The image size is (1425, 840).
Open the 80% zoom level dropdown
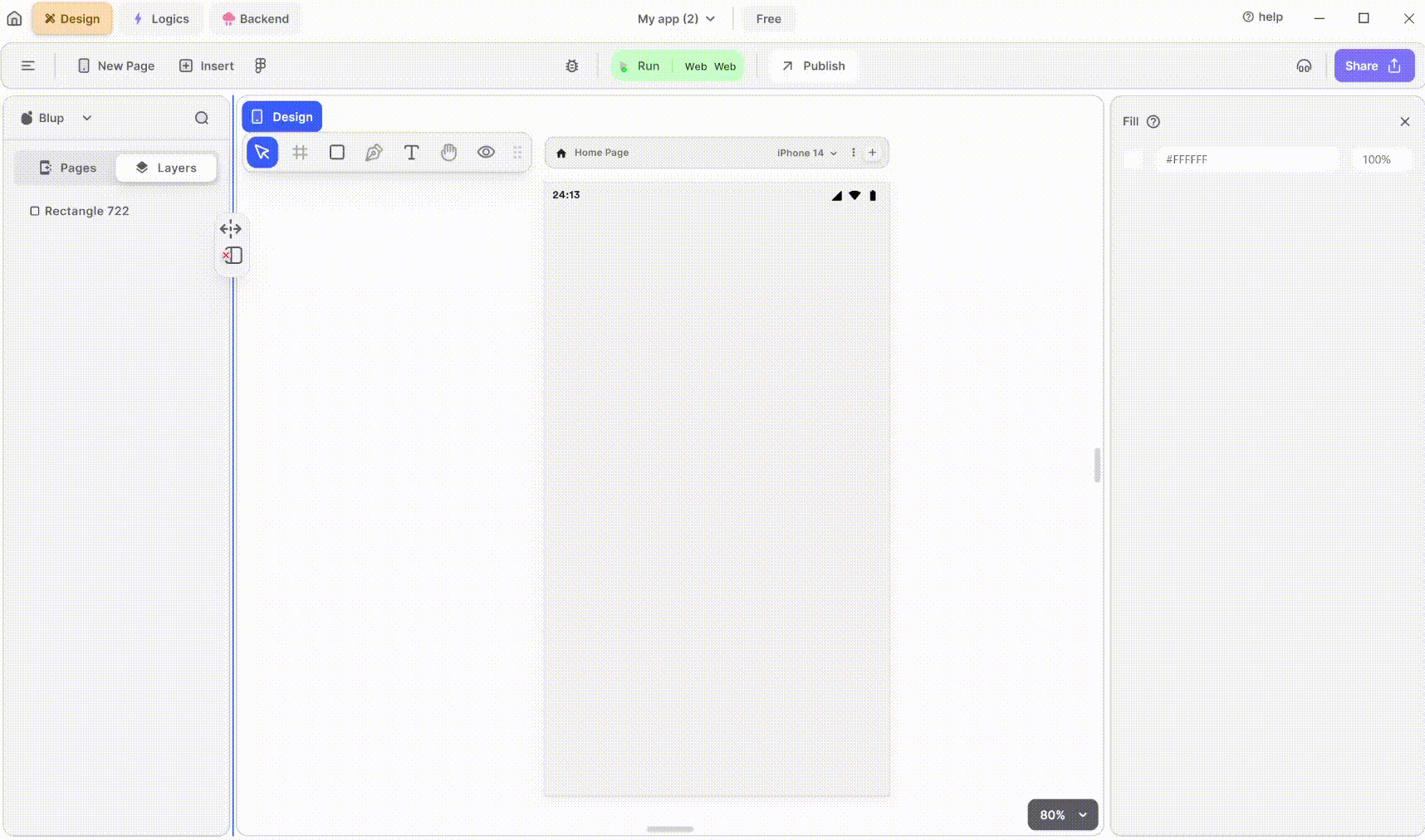[x=1062, y=814]
